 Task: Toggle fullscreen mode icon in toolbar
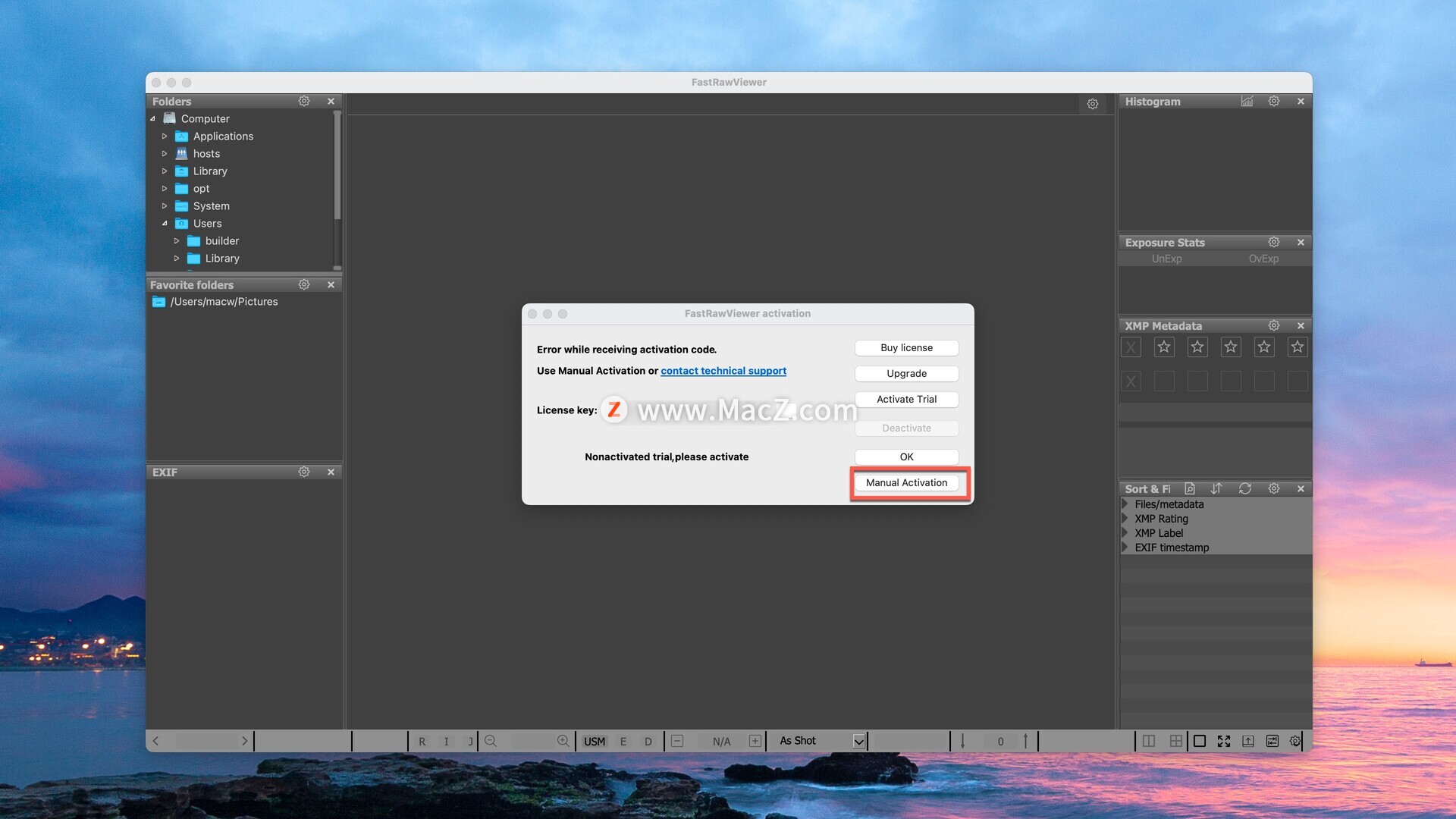pyautogui.click(x=1224, y=741)
